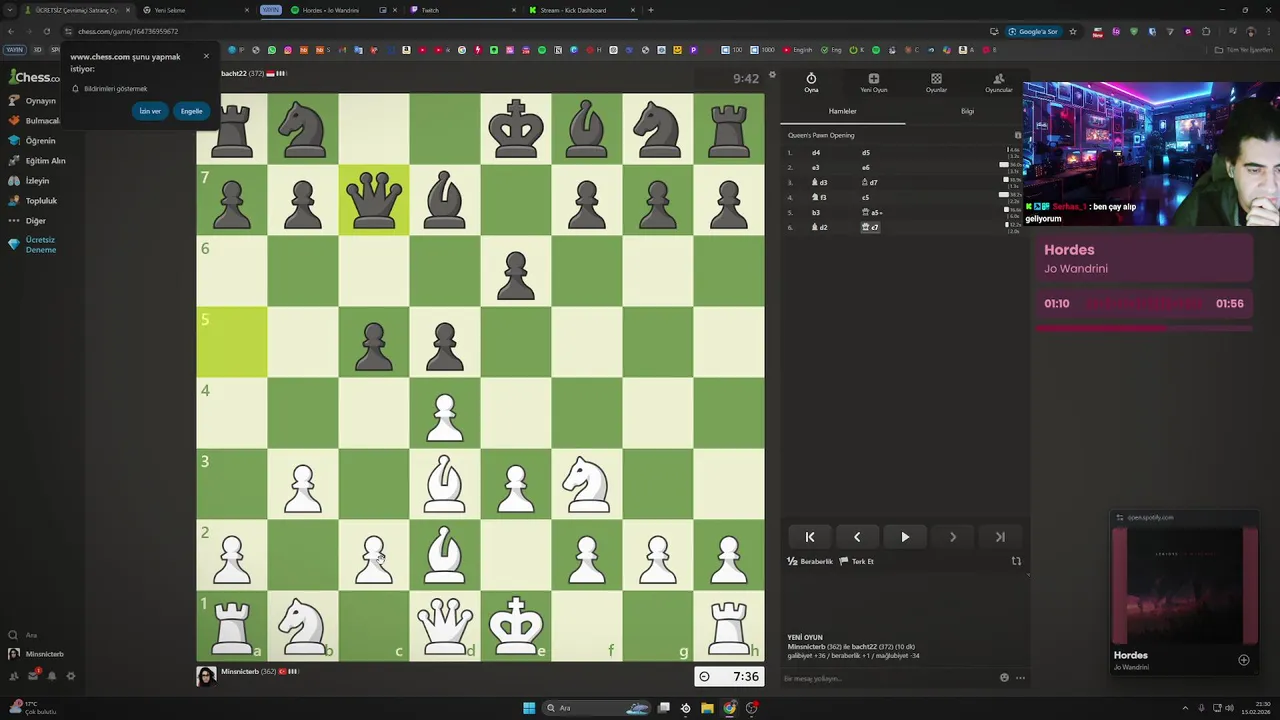This screenshot has height=720, width=1280.
Task: Open the emoji picker in chat
Action: click(x=1004, y=678)
